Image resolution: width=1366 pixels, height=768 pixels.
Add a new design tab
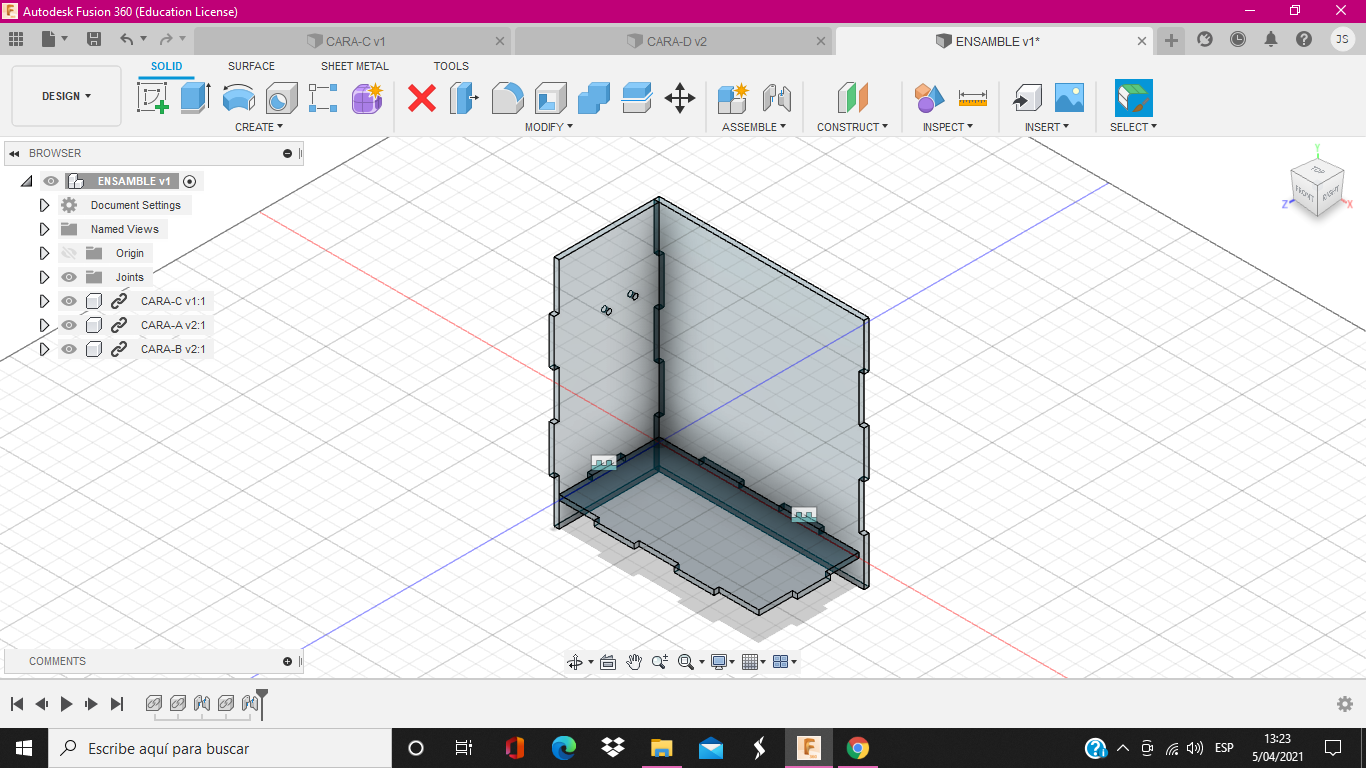1171,40
